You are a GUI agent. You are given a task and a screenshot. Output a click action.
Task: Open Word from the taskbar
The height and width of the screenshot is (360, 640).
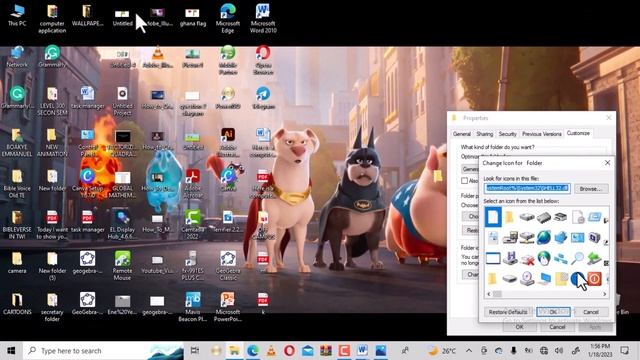click(362, 351)
